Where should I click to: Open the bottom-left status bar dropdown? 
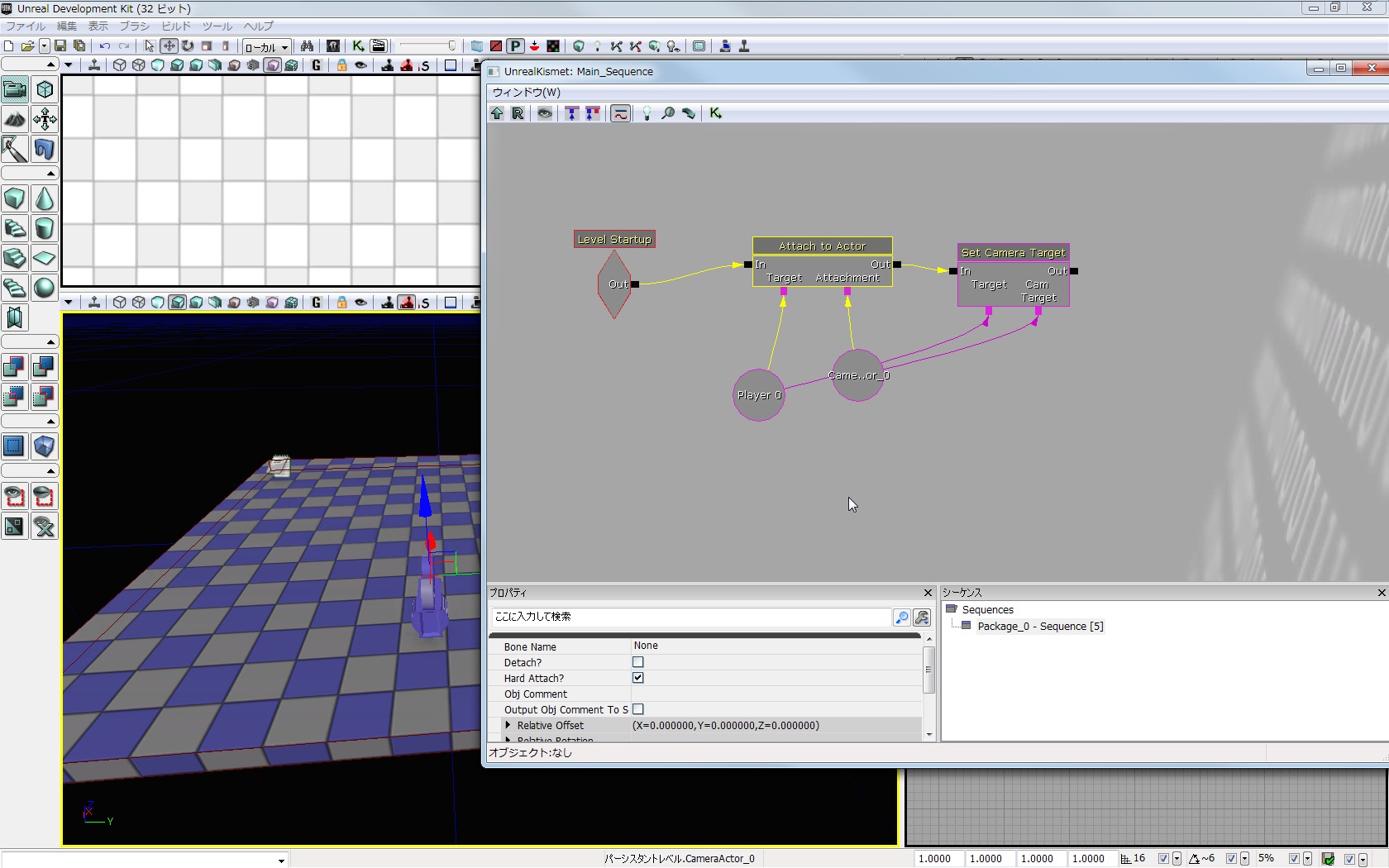pyautogui.click(x=281, y=861)
